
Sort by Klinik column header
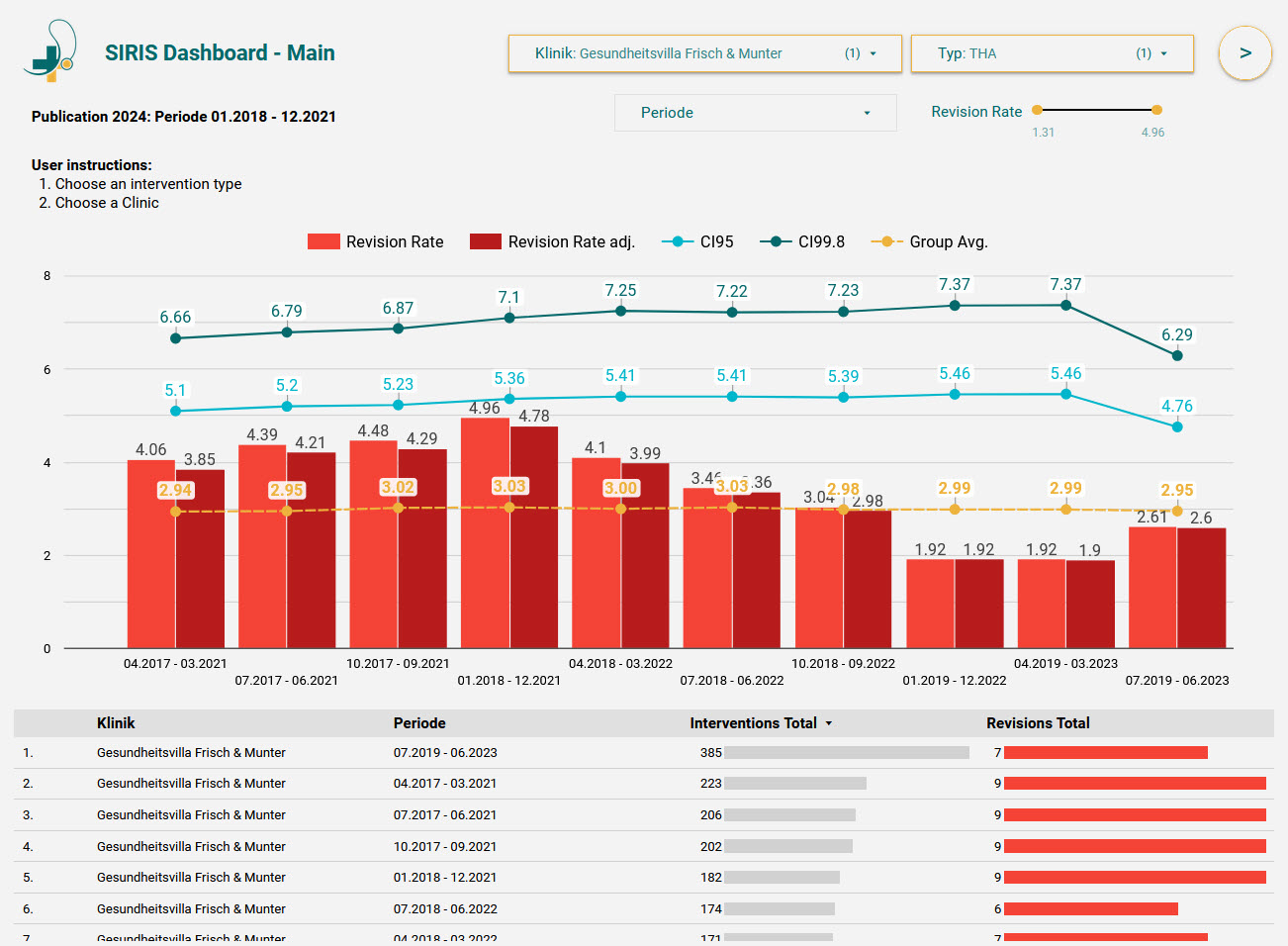click(x=116, y=723)
